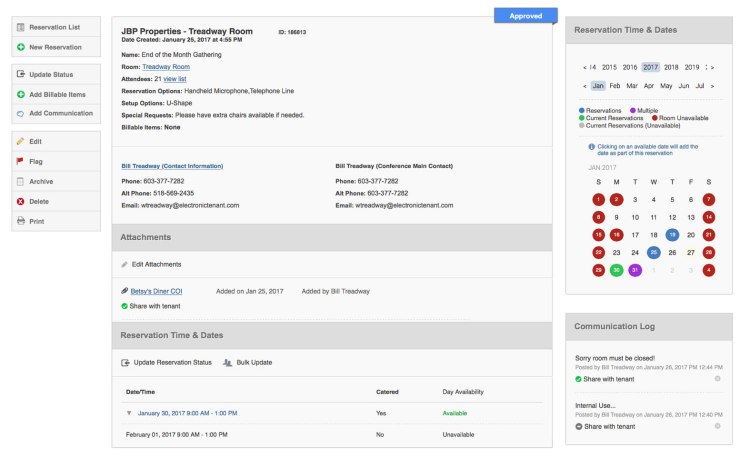Select the blue January 25 calendar date
Screen dimensions: 750x459
(653, 252)
